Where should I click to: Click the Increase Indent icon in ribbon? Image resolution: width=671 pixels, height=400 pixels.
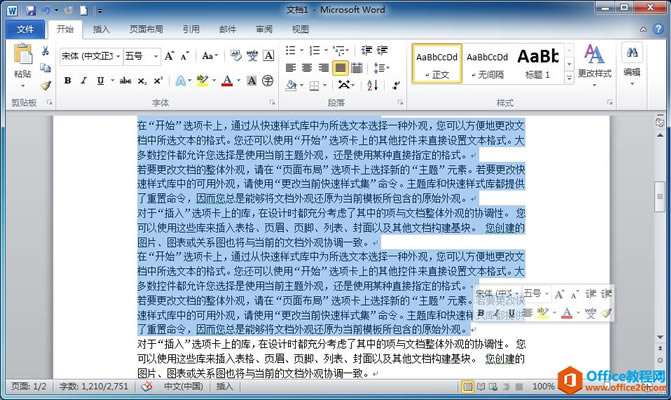[x=382, y=50]
